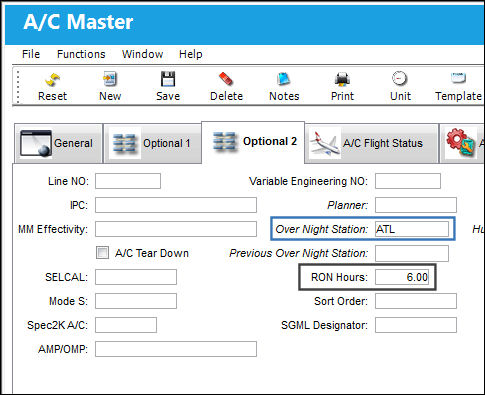
Task: Open the Template toolbar icon
Action: click(459, 87)
